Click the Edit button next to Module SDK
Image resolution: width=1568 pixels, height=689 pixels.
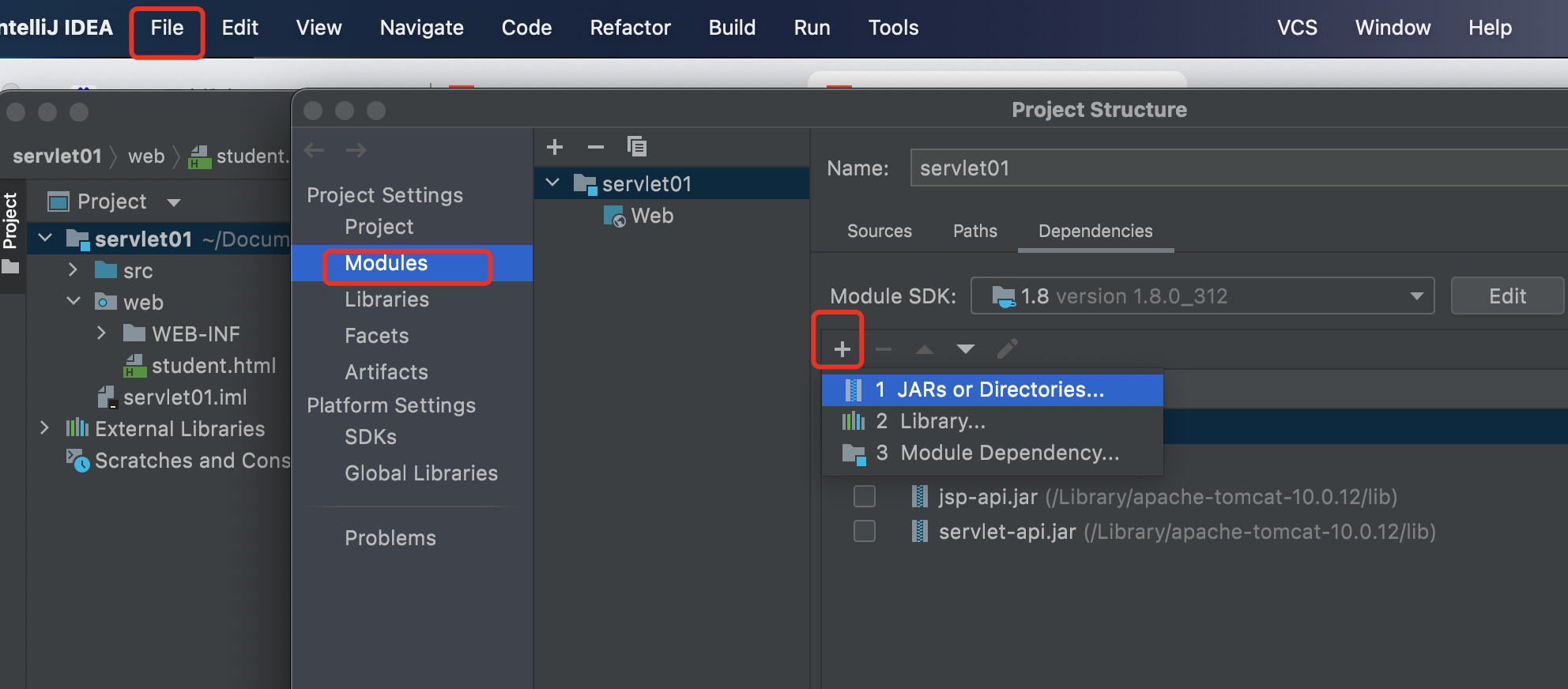(x=1507, y=296)
